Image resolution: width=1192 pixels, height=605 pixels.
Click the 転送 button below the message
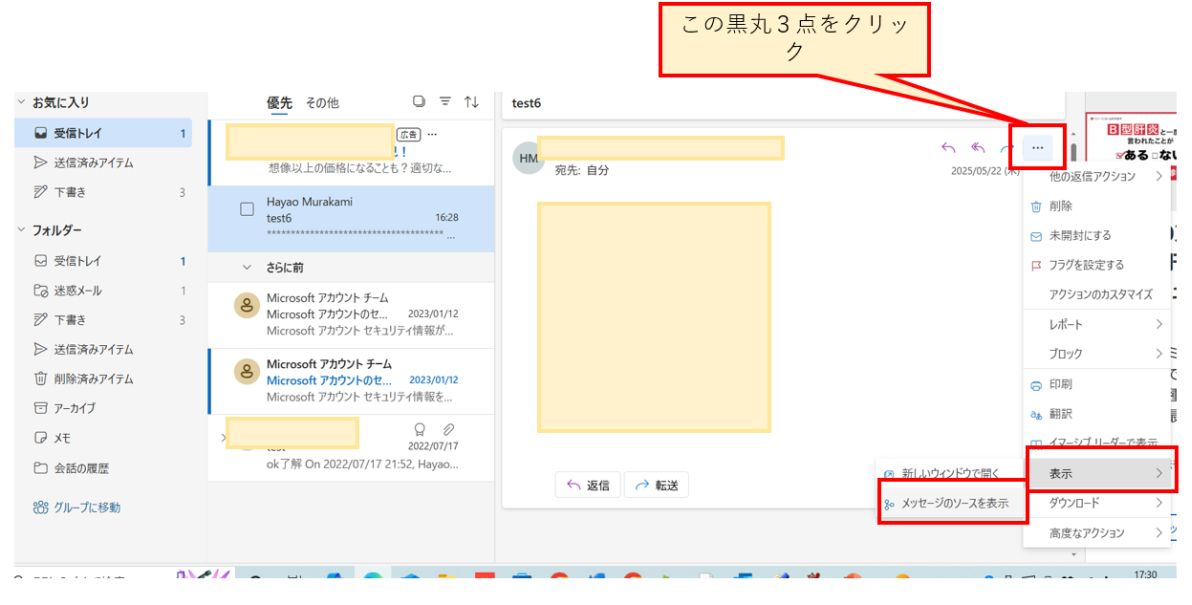point(656,486)
